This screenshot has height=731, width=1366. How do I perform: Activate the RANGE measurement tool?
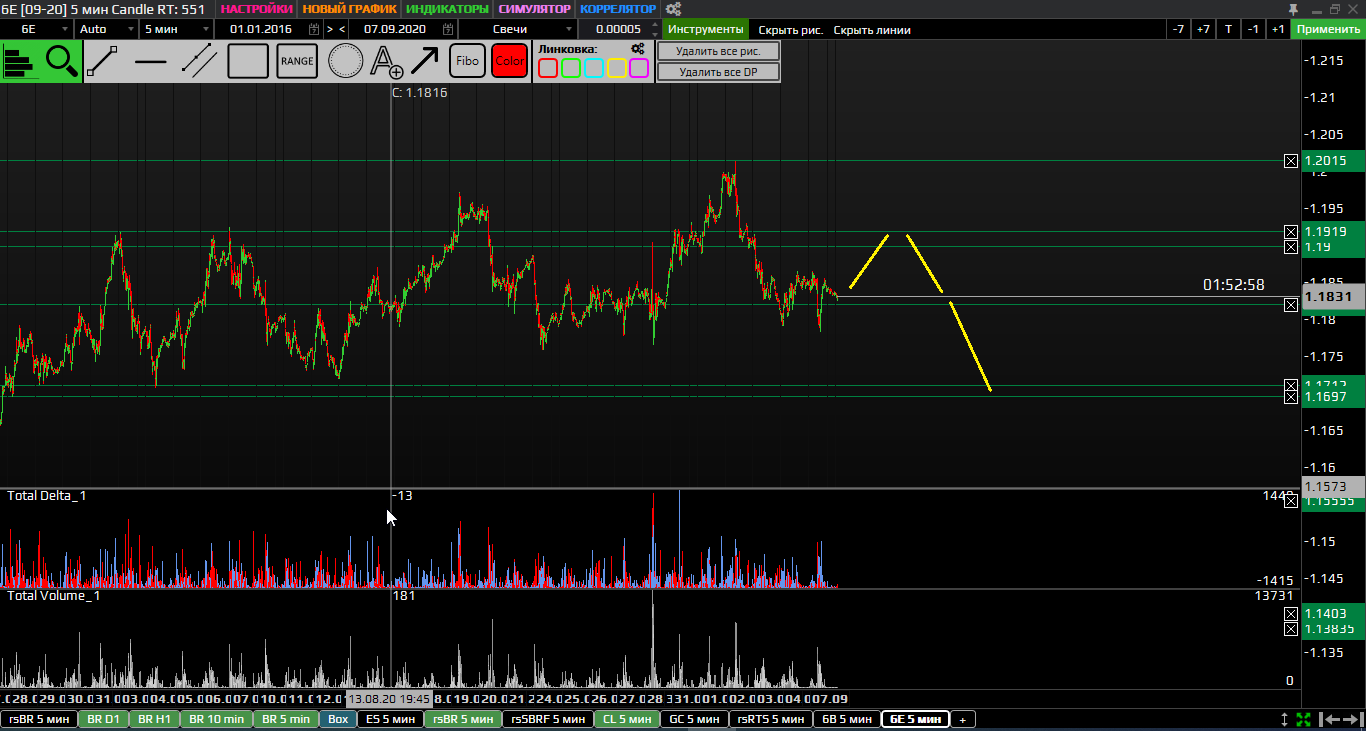coord(297,62)
